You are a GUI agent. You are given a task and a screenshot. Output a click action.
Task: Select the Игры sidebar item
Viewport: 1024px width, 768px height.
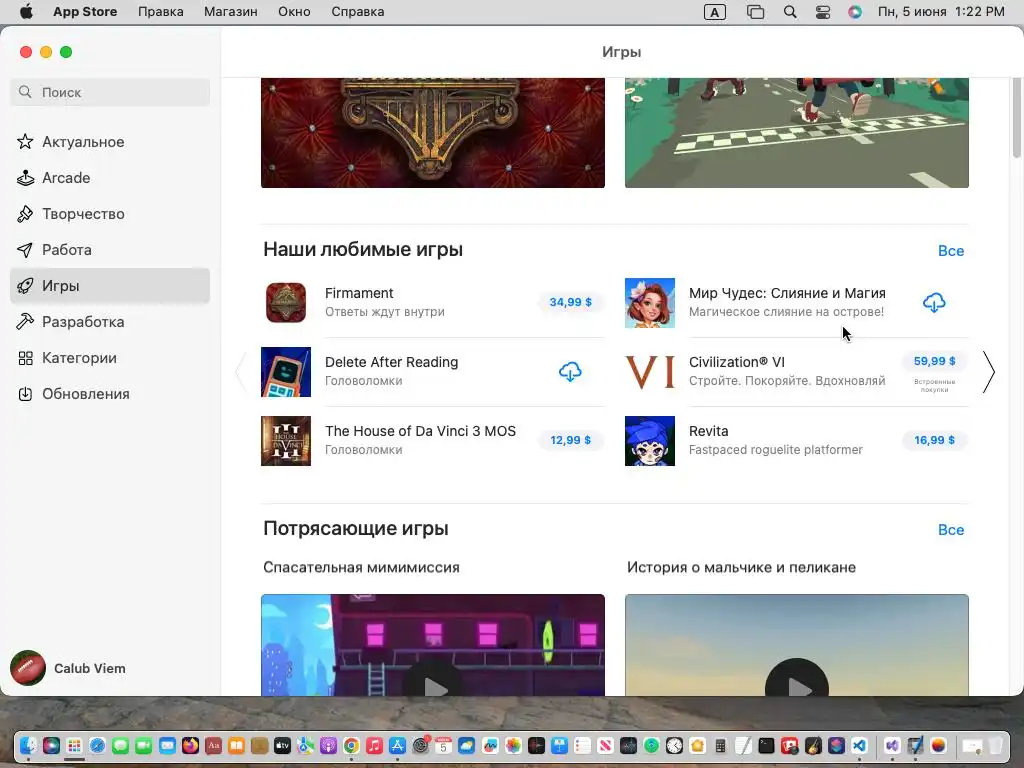[x=110, y=285]
